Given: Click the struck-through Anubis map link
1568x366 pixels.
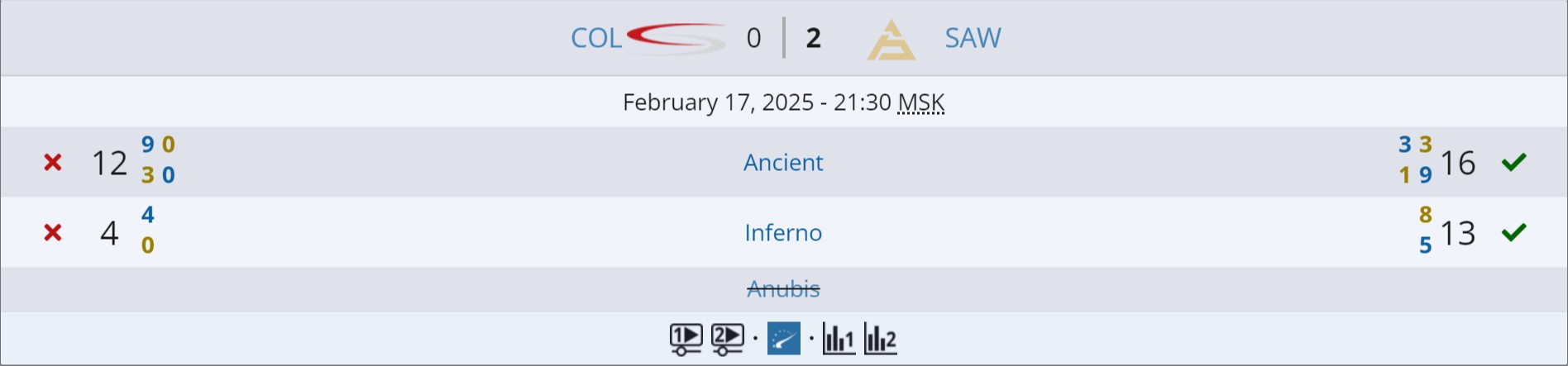Looking at the screenshot, I should [783, 289].
